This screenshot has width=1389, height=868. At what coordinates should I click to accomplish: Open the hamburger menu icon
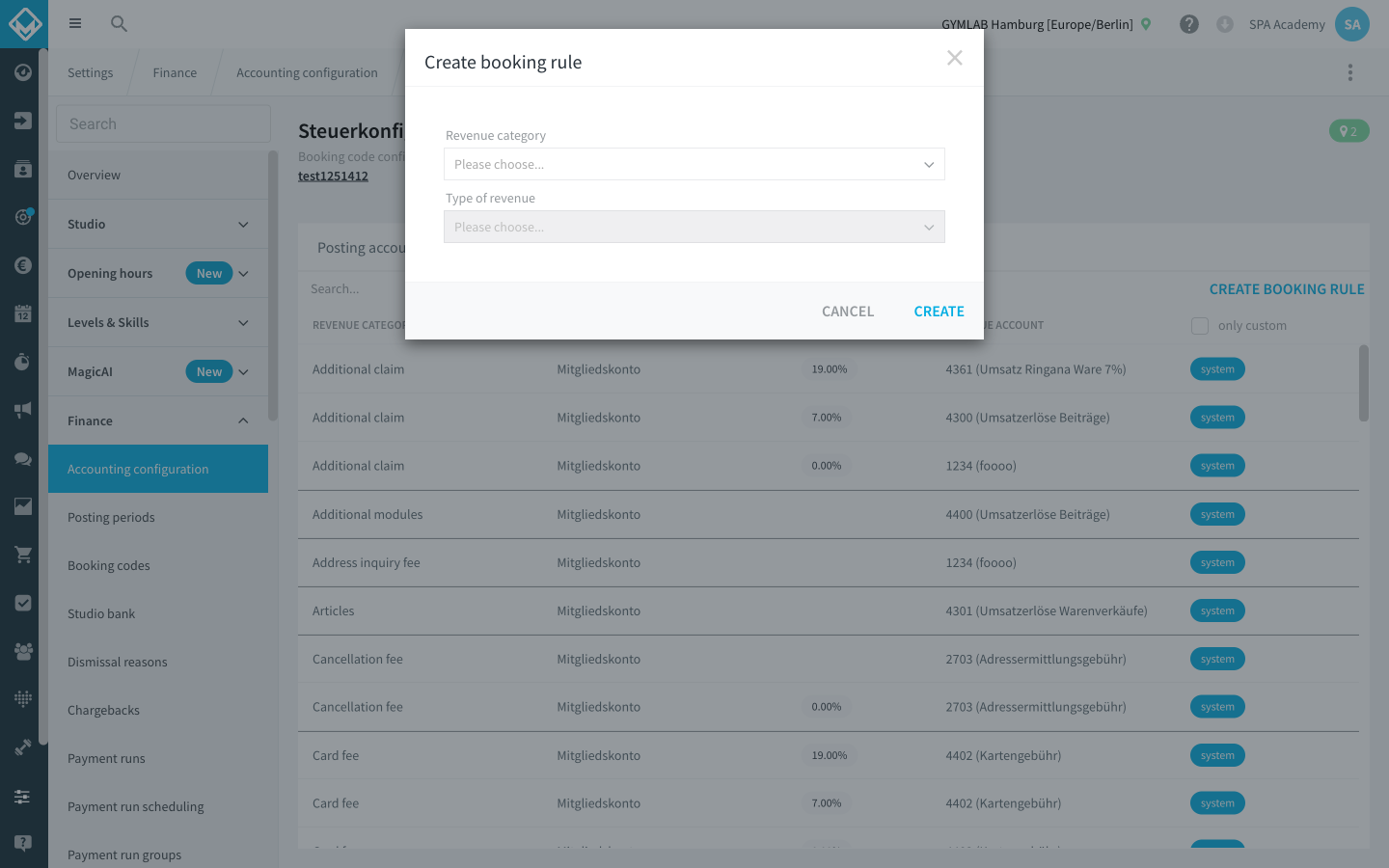tap(75, 23)
